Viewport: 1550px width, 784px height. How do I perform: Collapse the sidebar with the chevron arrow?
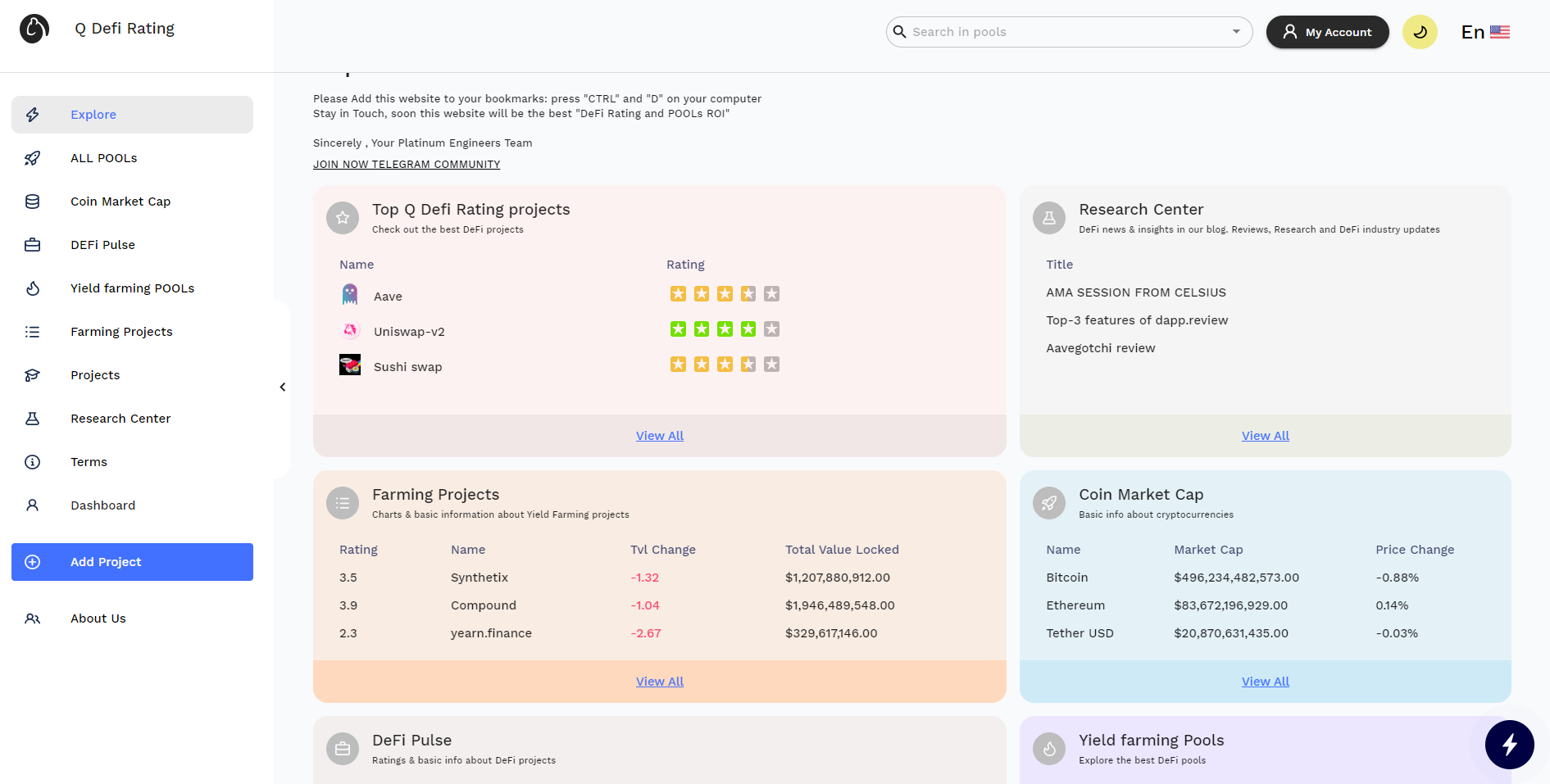[283, 387]
